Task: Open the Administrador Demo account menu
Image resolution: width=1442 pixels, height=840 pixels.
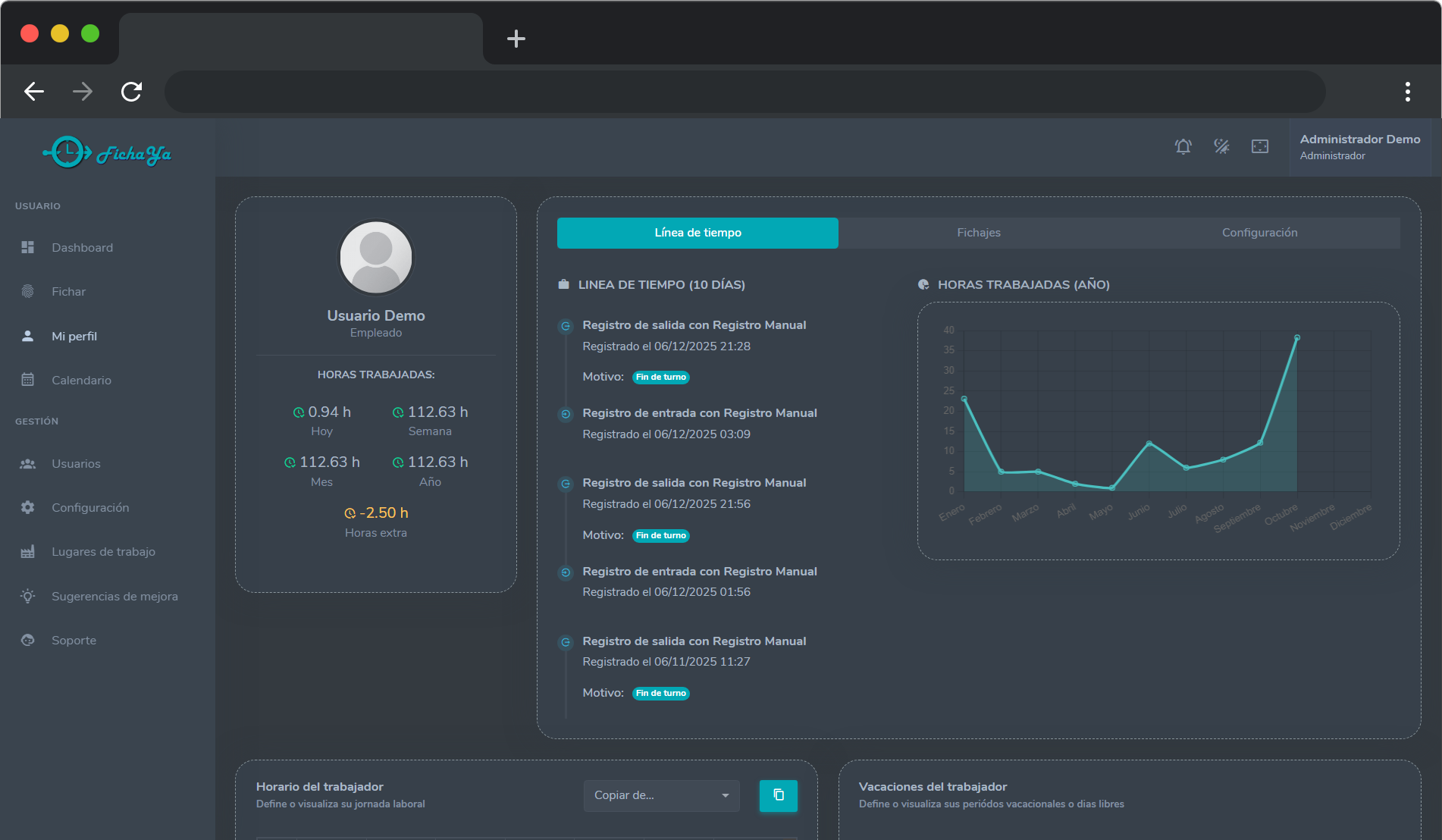Action: (x=1359, y=147)
